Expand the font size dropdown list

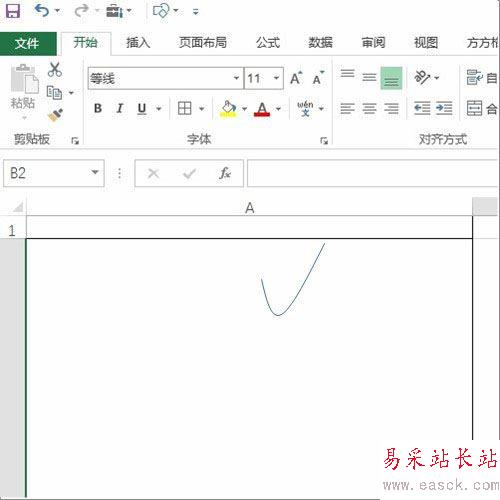[x=276, y=78]
